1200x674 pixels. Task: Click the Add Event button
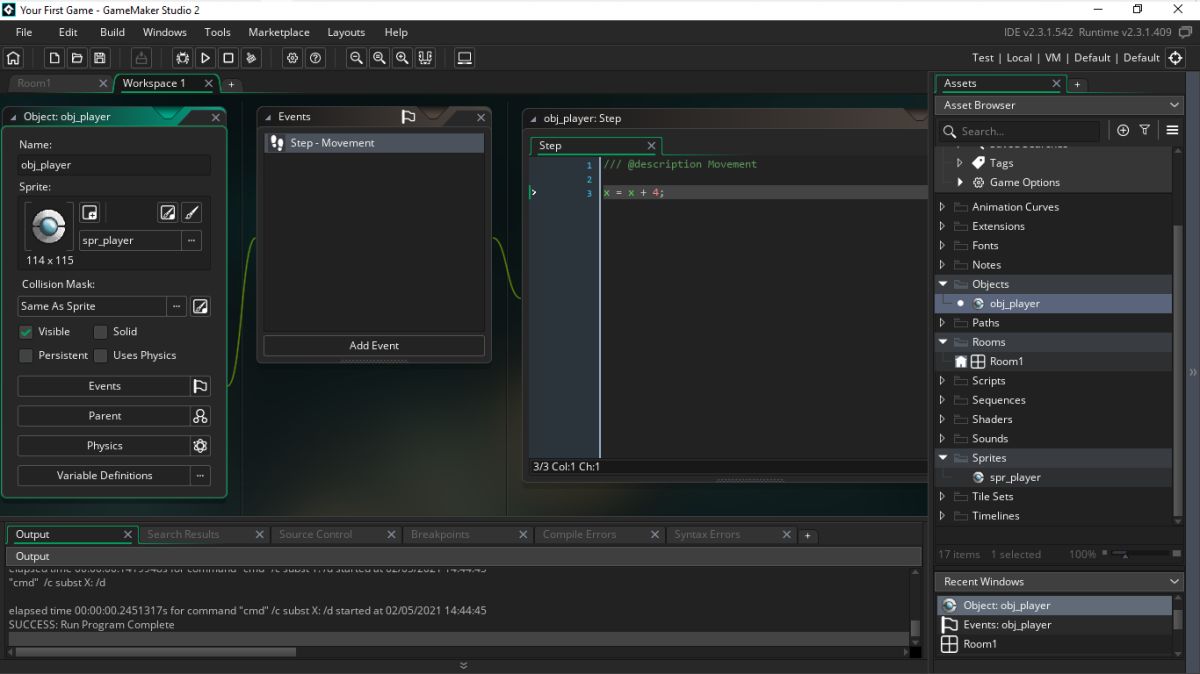coord(374,345)
